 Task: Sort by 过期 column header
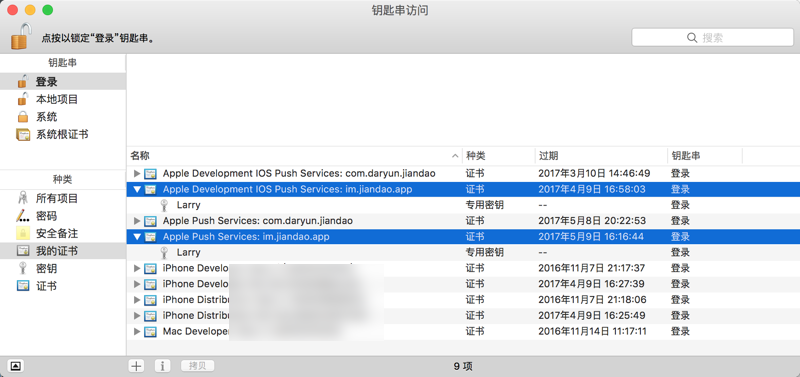[x=601, y=156]
